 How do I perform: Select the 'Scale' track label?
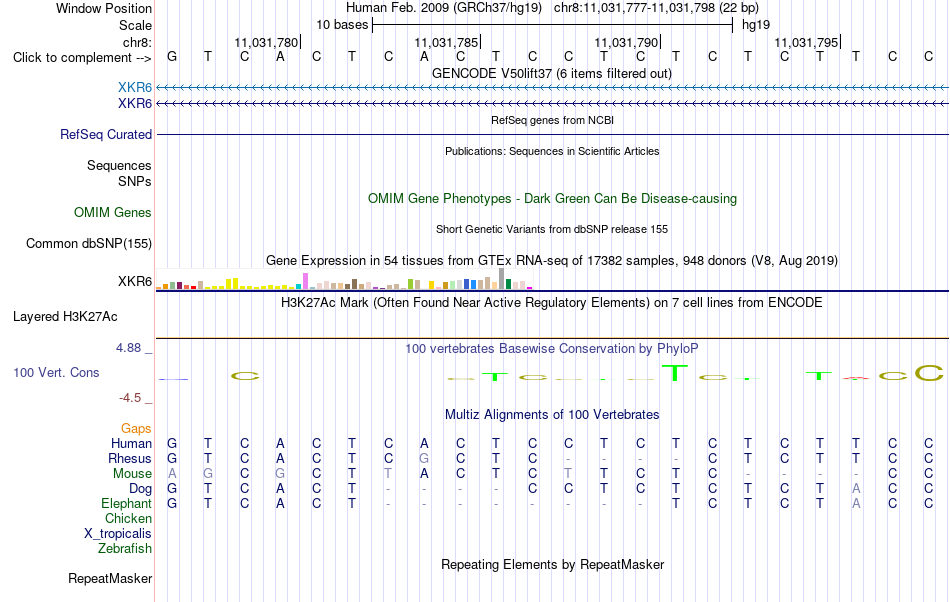(135, 25)
